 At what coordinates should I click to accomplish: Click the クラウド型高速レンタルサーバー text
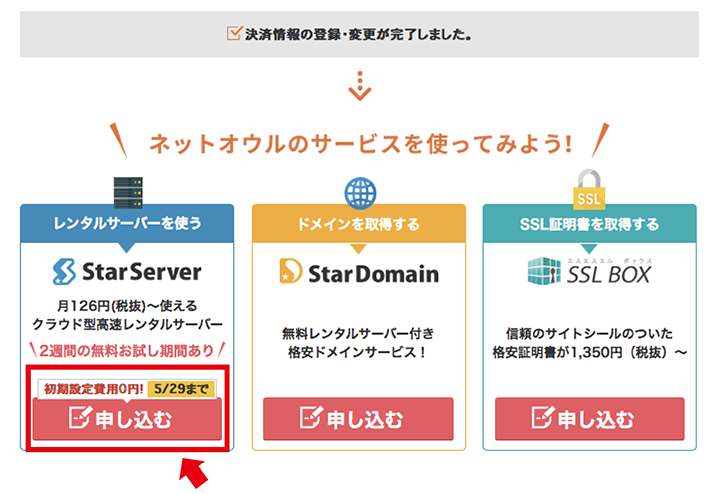point(127,325)
